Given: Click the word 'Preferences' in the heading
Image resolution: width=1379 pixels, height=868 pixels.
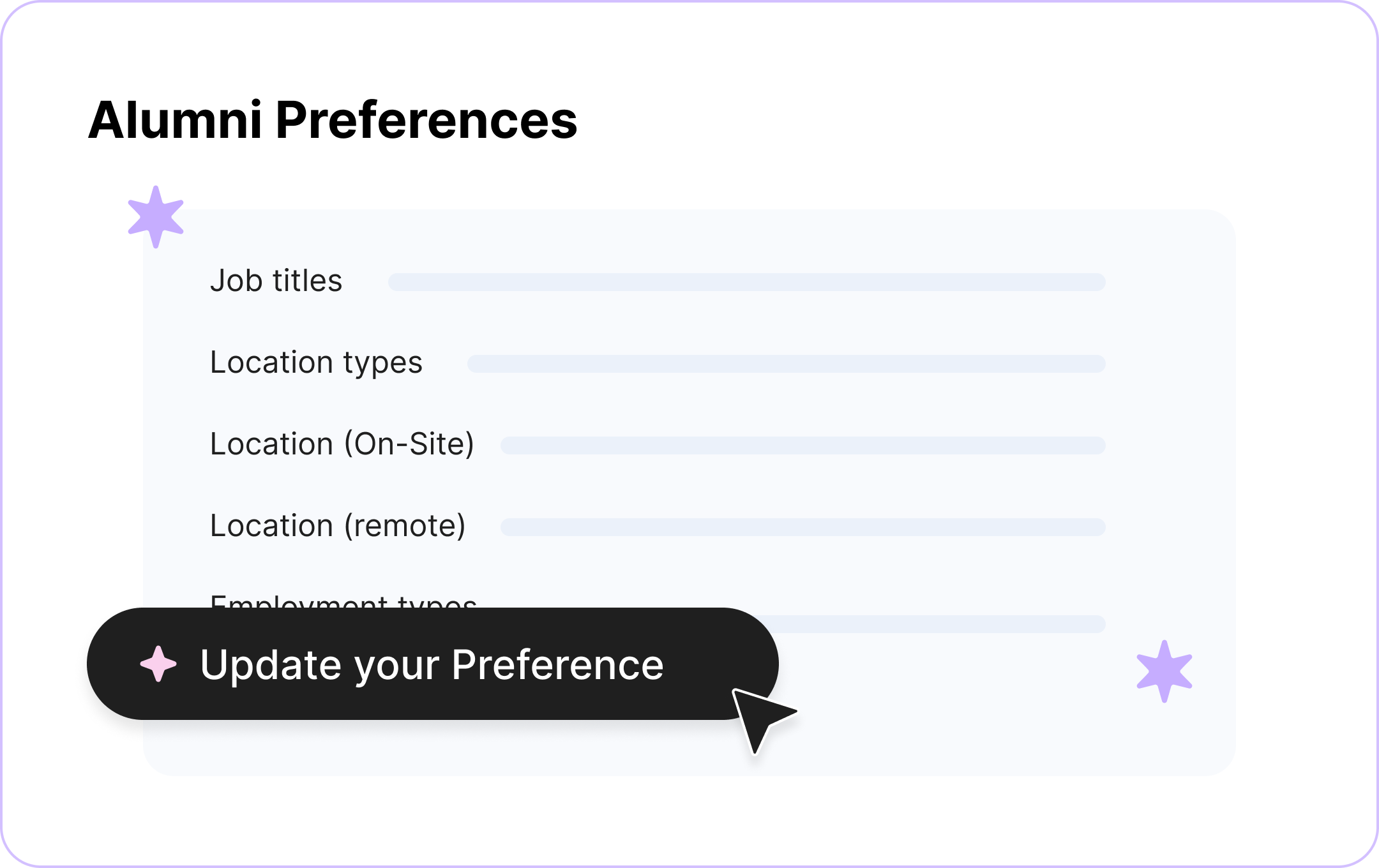Looking at the screenshot, I should tap(426, 120).
